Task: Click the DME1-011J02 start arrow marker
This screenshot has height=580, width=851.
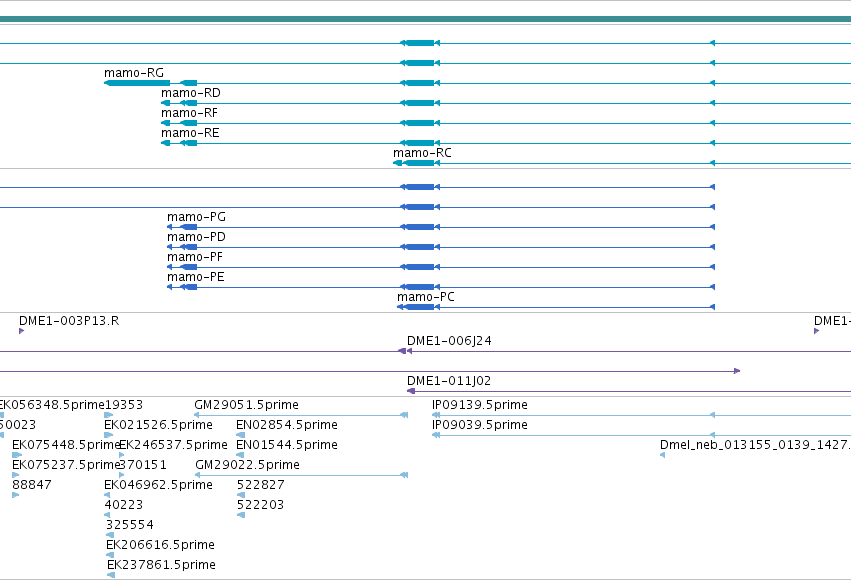Action: [411, 391]
